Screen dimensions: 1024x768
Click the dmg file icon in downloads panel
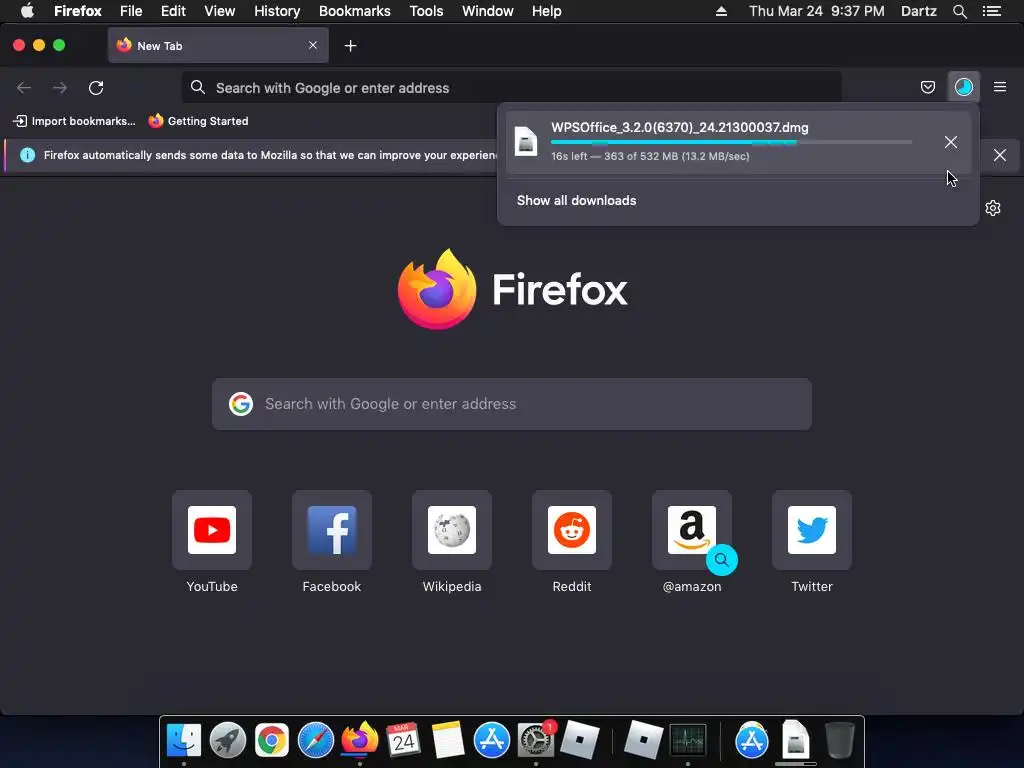coord(526,142)
